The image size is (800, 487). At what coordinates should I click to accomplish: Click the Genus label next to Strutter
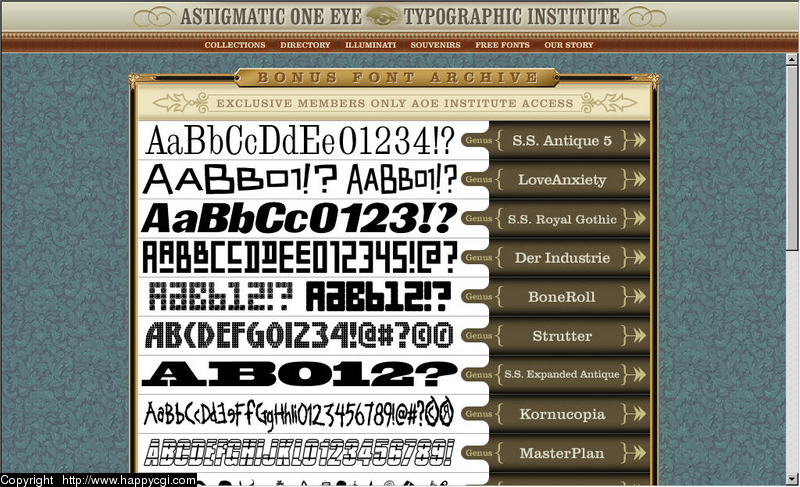[479, 336]
